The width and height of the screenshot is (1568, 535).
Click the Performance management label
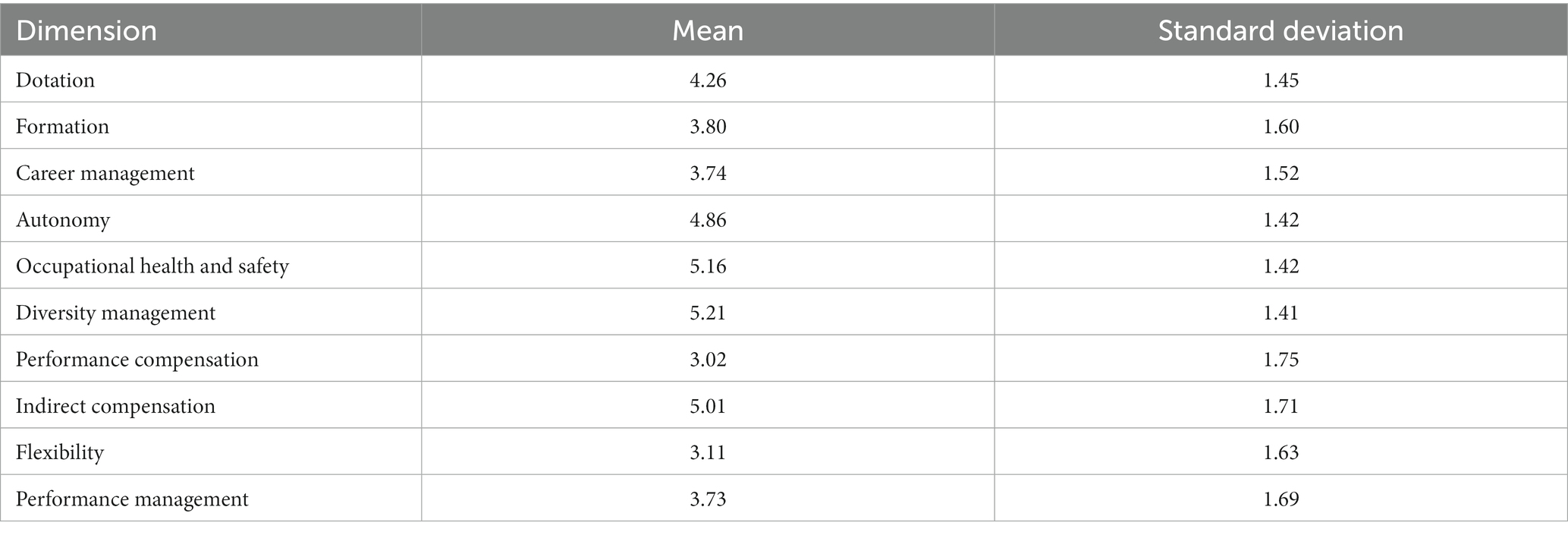[x=132, y=499]
